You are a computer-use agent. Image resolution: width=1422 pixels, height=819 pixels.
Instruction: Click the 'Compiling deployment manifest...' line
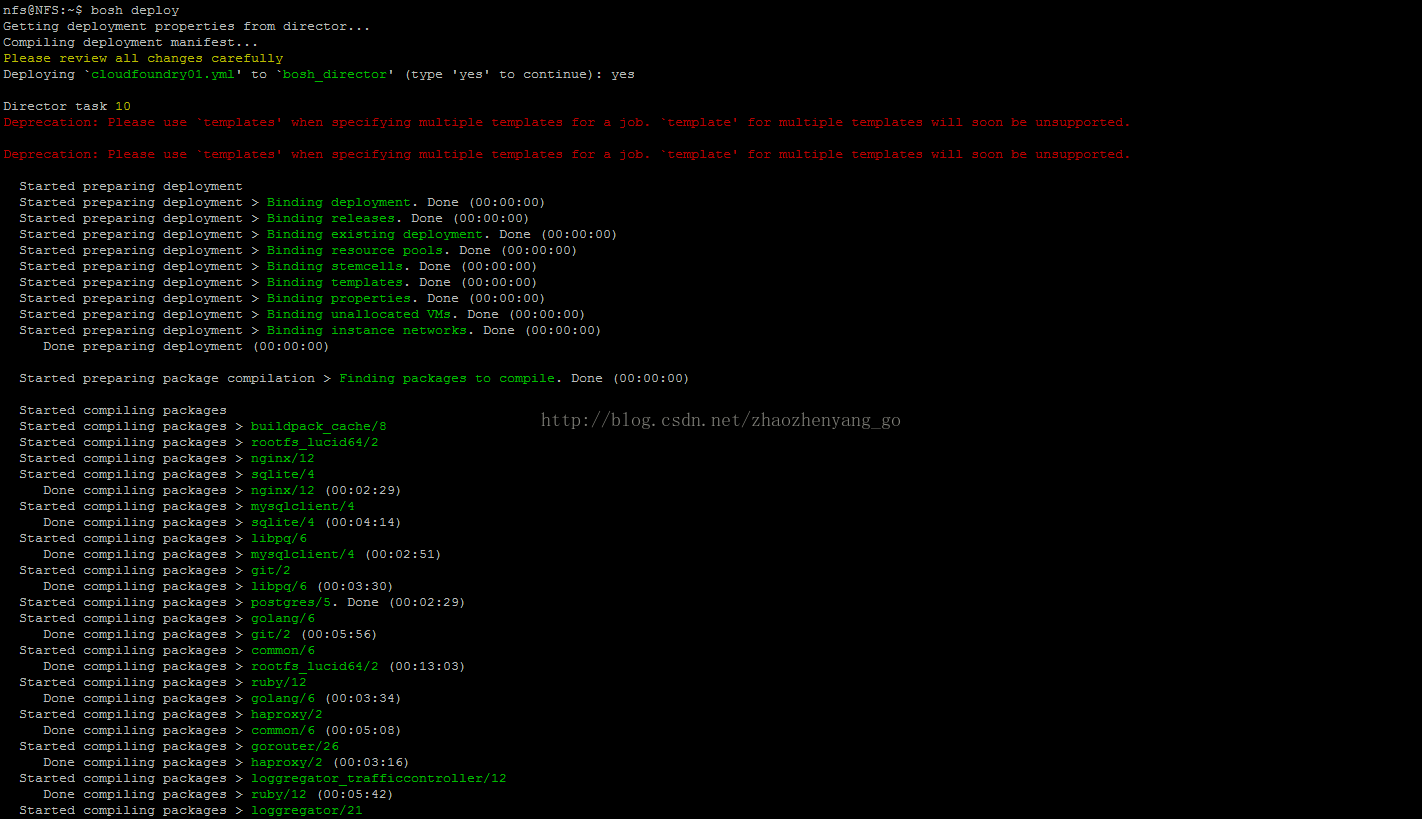pyautogui.click(x=131, y=42)
